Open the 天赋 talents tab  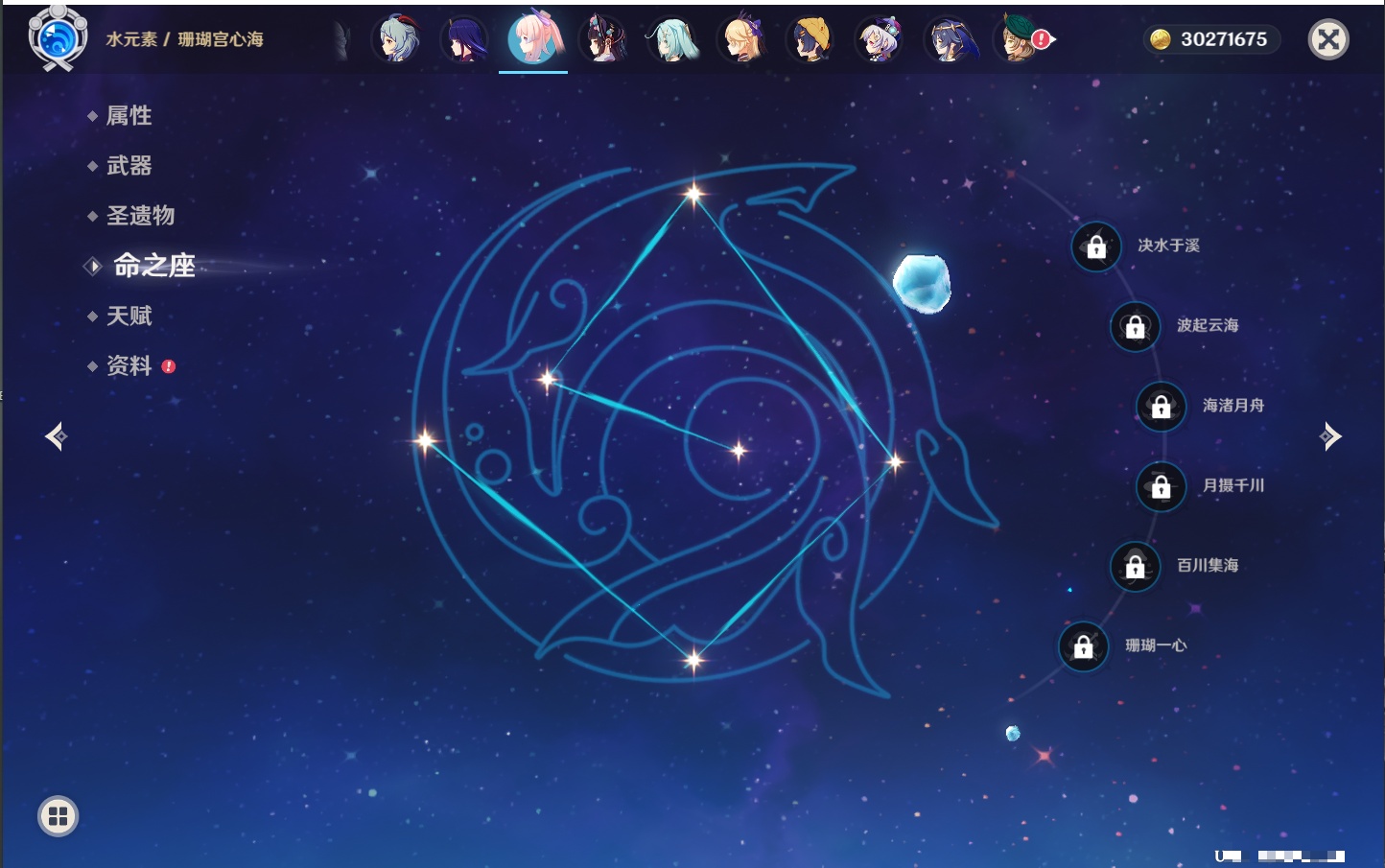[129, 316]
